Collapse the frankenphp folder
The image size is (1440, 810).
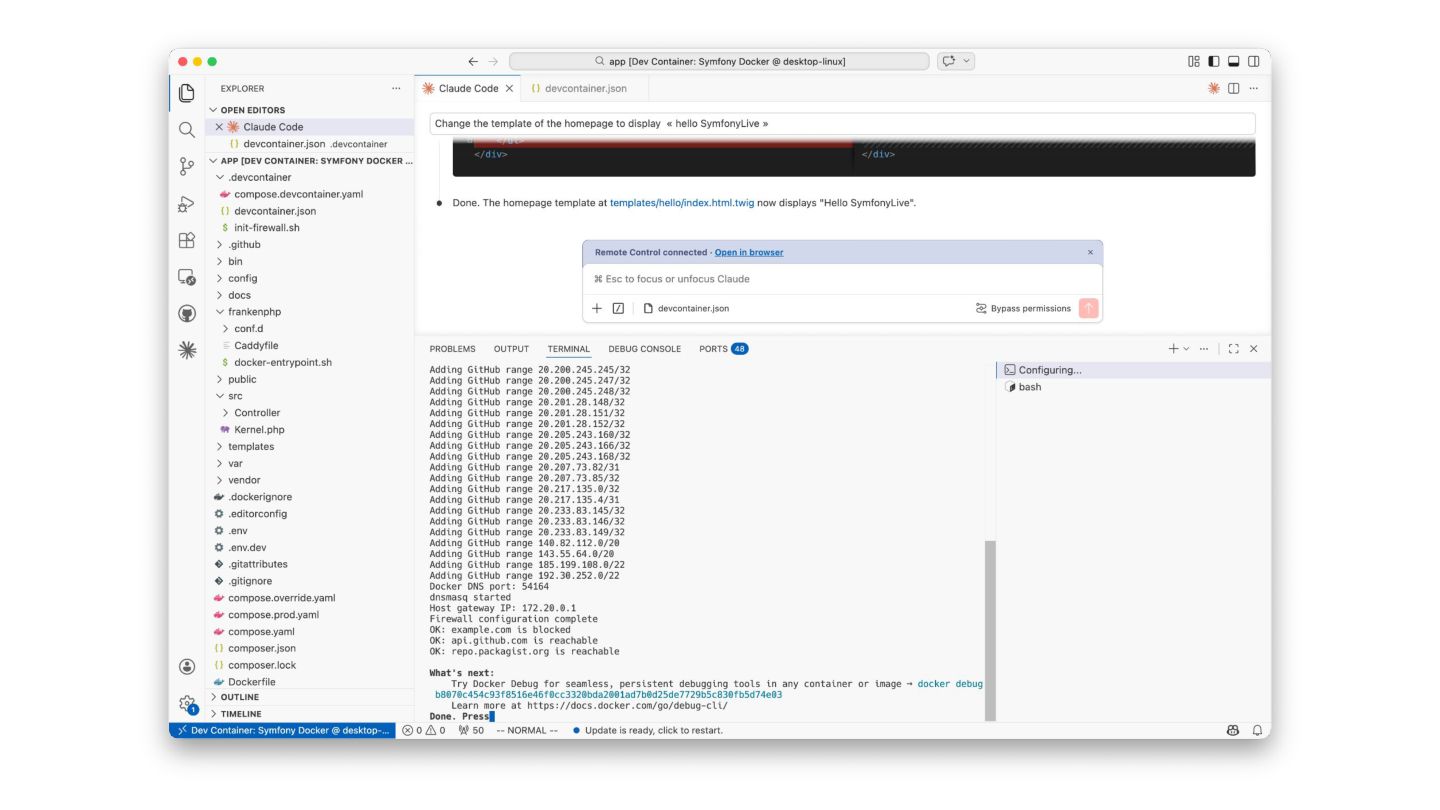(310, 311)
